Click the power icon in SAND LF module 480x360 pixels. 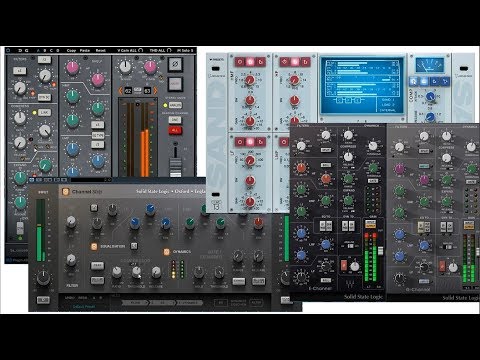click(239, 142)
